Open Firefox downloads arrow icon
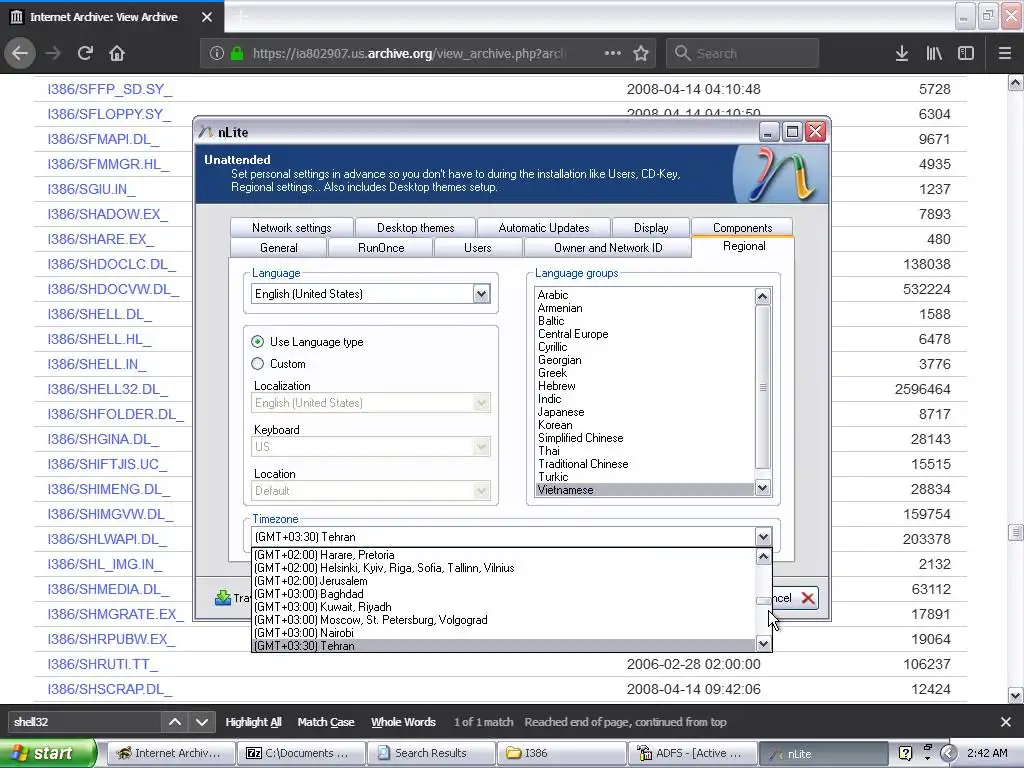This screenshot has height=768, width=1024. tap(902, 53)
